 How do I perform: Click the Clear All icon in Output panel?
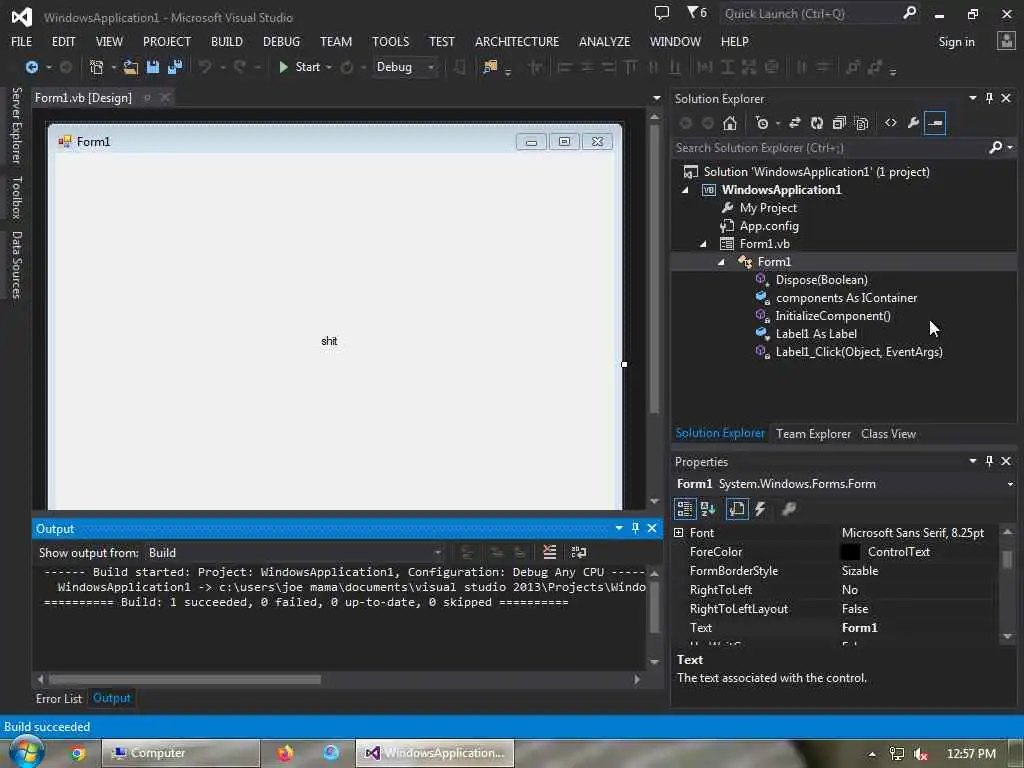(549, 552)
